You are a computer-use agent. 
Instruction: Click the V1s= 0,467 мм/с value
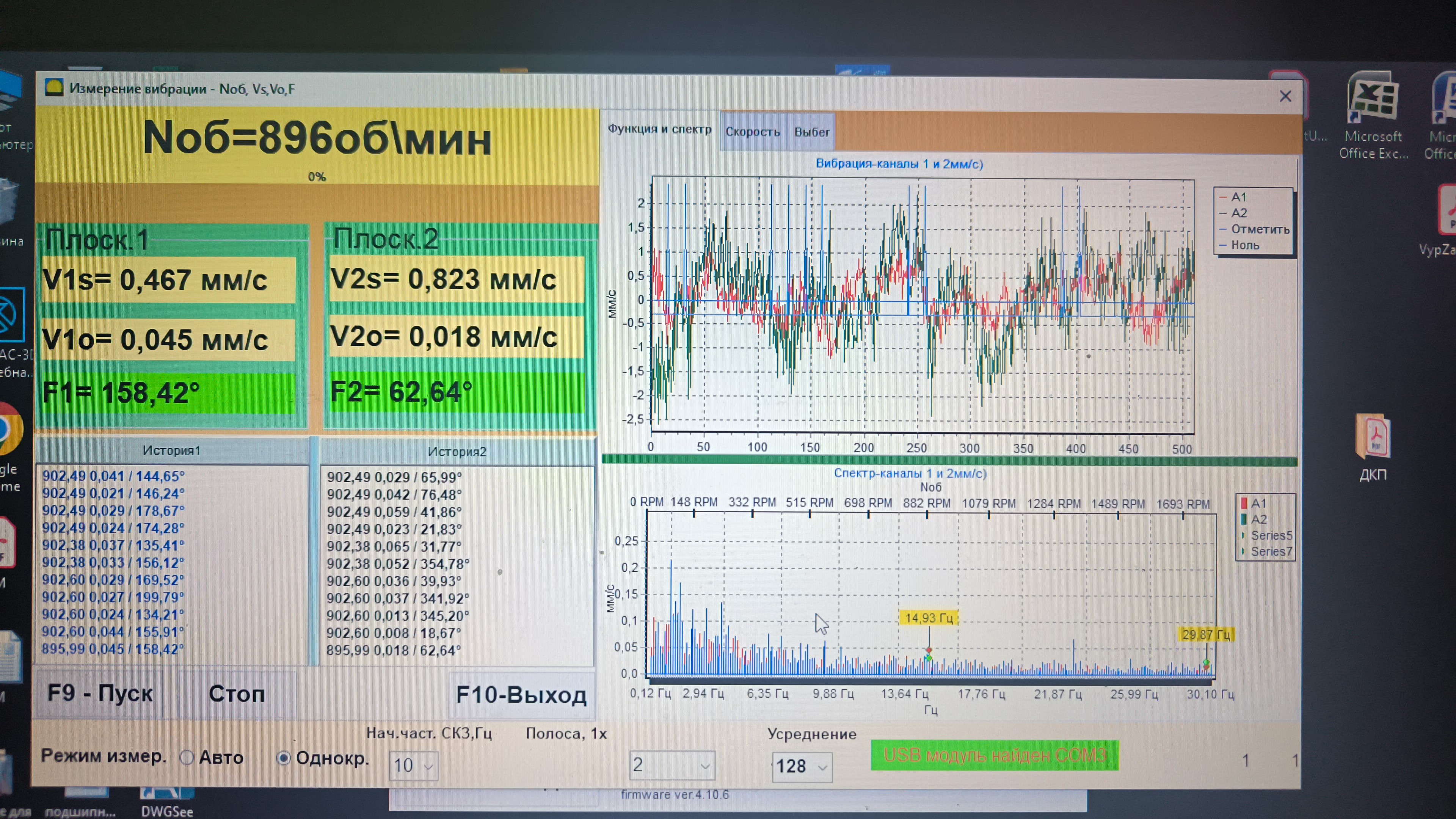168,280
